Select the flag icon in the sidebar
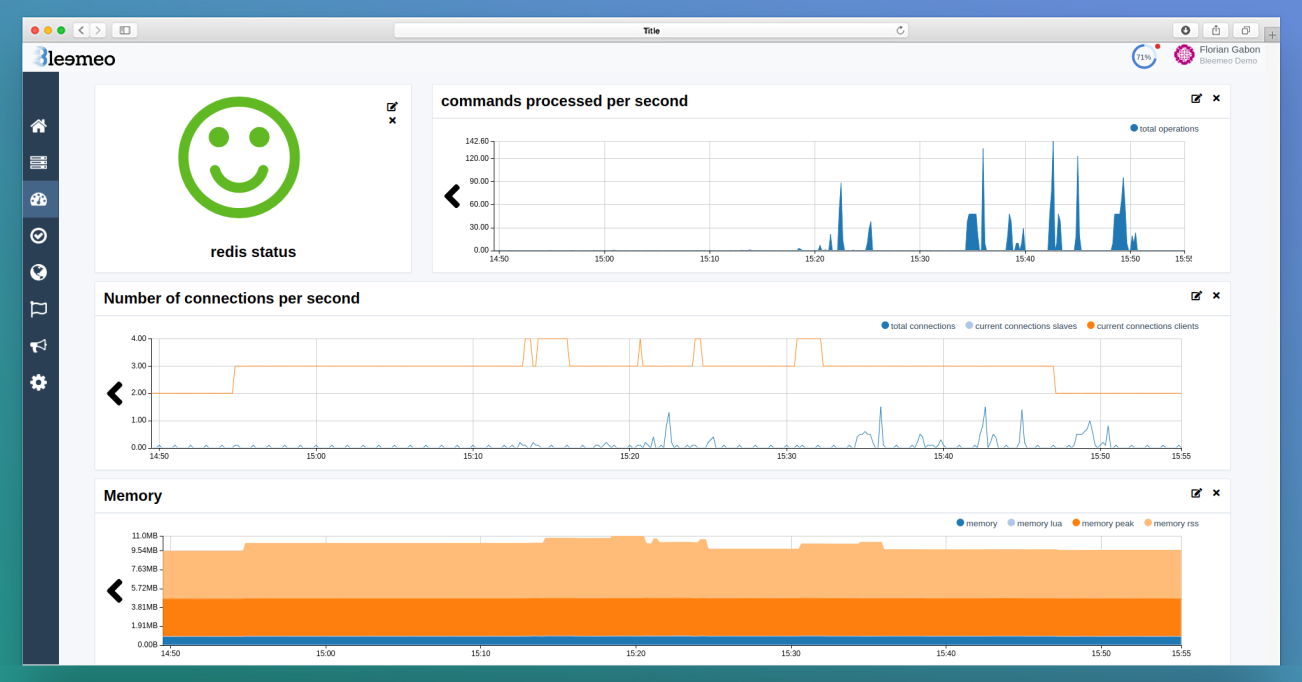The width and height of the screenshot is (1302, 682). pos(39,308)
